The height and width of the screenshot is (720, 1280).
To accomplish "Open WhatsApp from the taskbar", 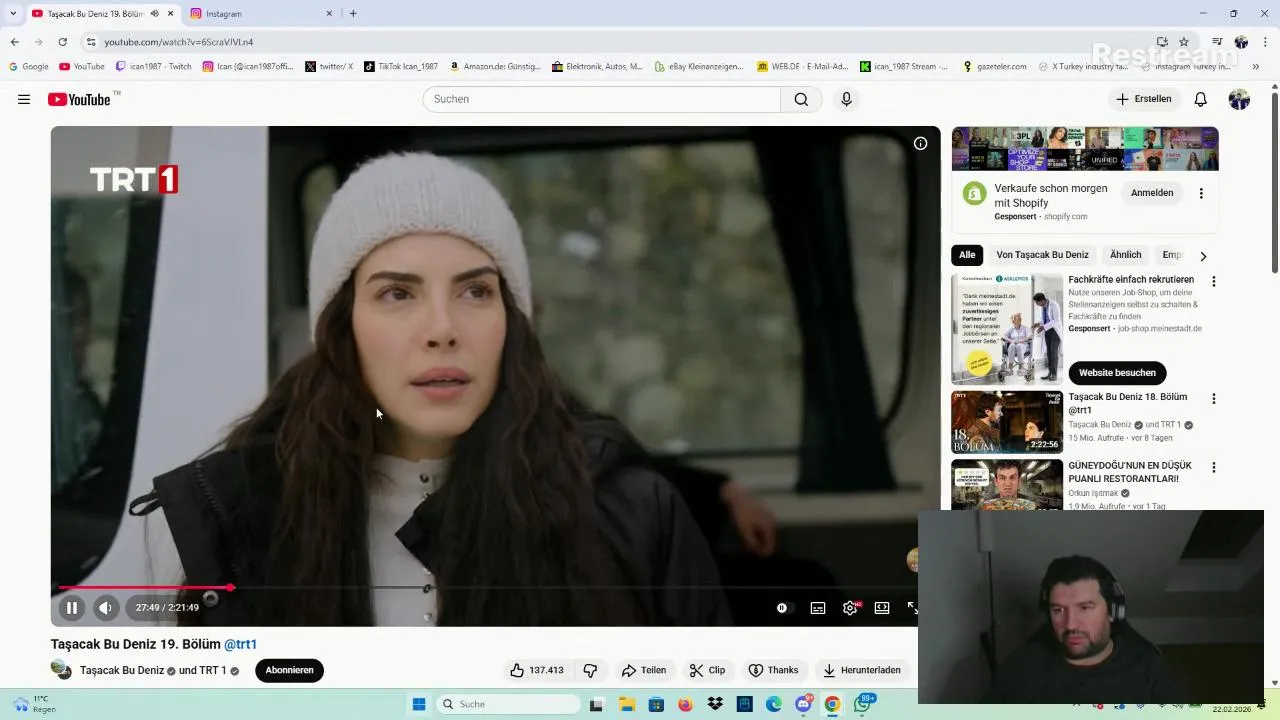I will (862, 704).
